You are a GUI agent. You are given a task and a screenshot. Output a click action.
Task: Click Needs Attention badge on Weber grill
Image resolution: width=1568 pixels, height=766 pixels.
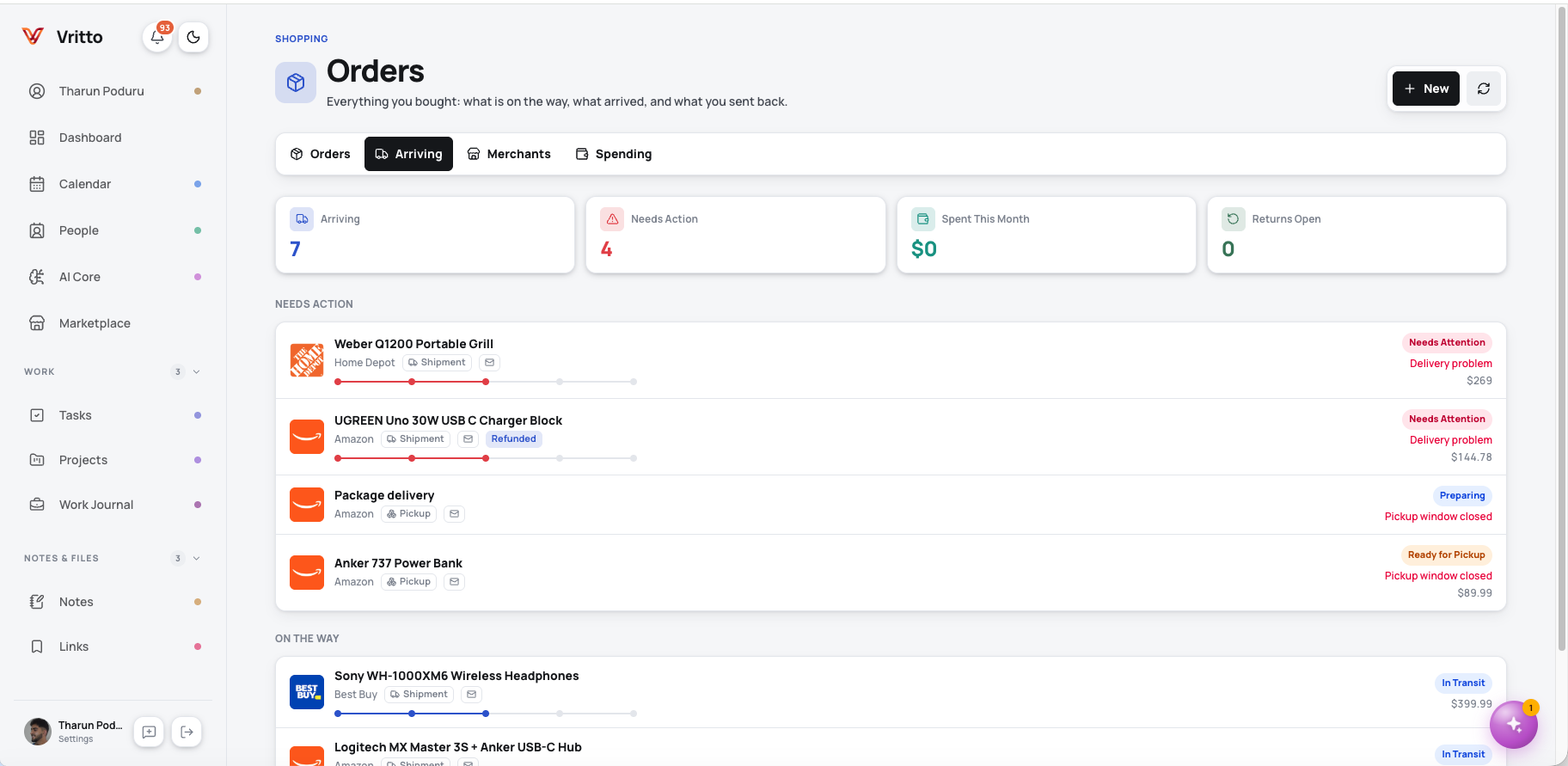pyautogui.click(x=1447, y=342)
